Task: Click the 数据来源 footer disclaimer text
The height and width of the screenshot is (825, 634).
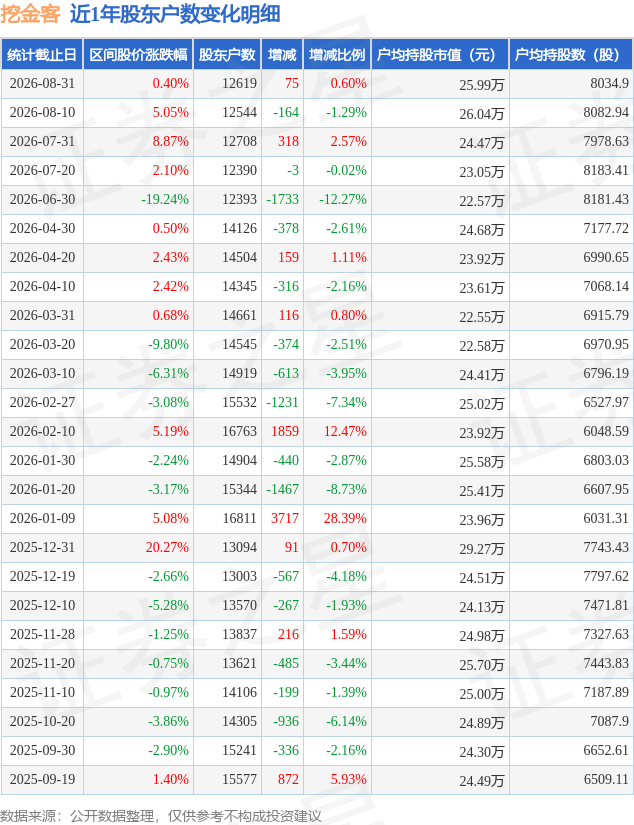Action: click(160, 816)
